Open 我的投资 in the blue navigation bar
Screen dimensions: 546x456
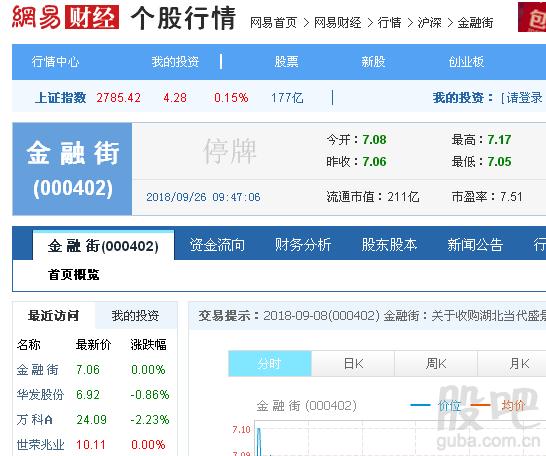click(175, 62)
